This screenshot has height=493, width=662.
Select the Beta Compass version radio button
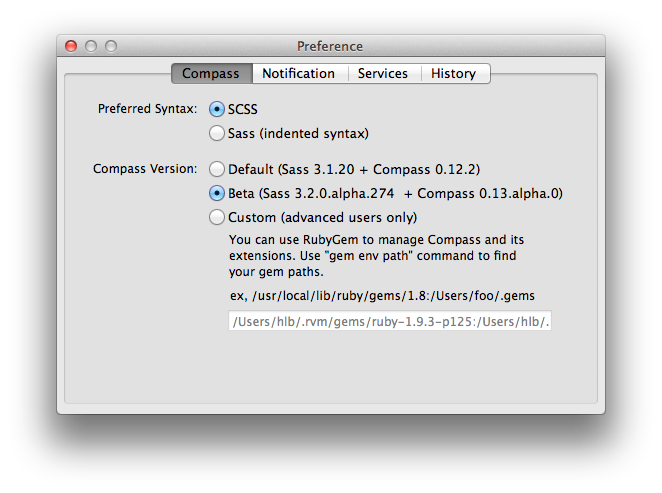pyautogui.click(x=217, y=193)
